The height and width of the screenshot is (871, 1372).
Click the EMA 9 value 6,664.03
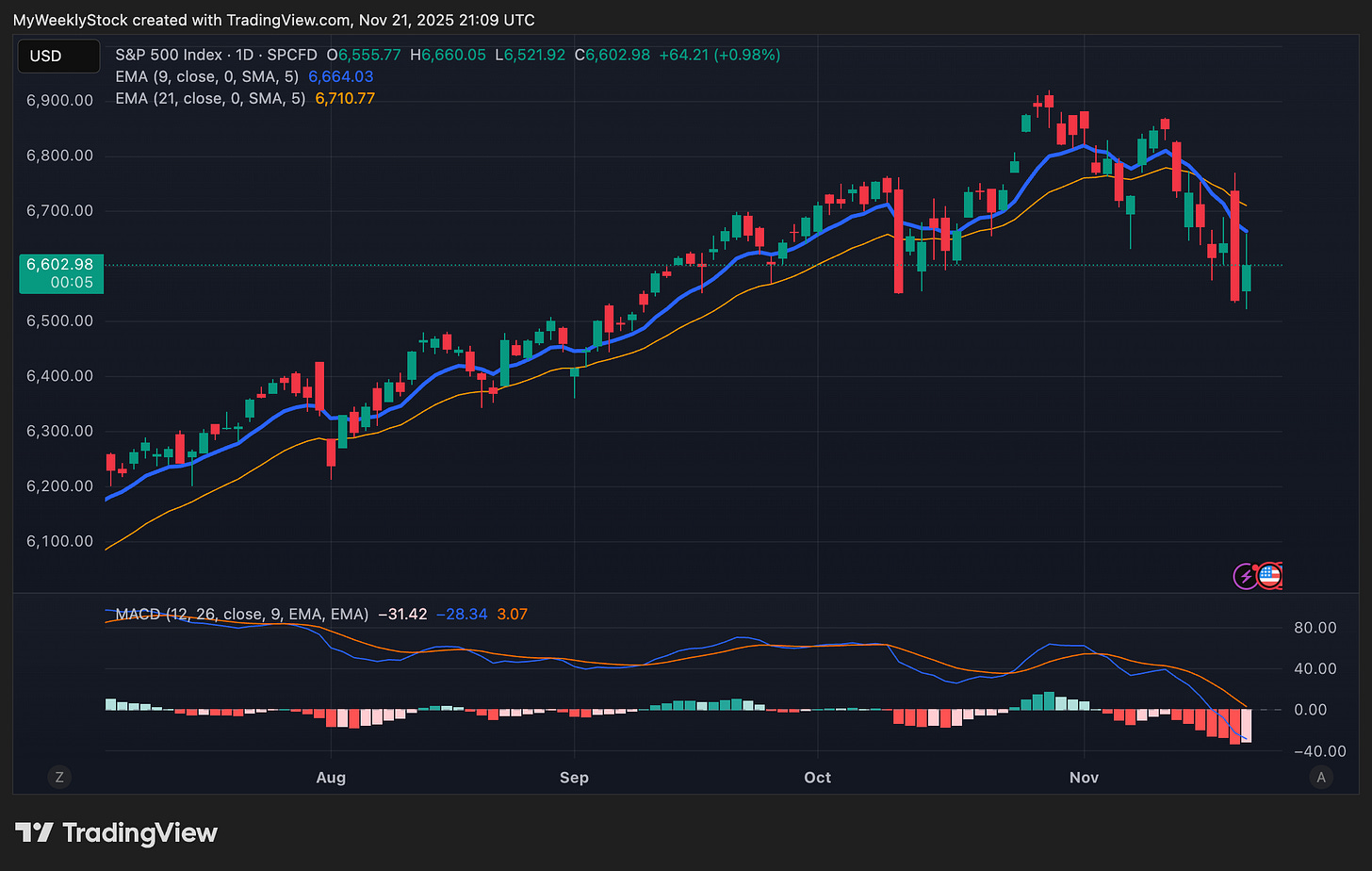point(341,77)
